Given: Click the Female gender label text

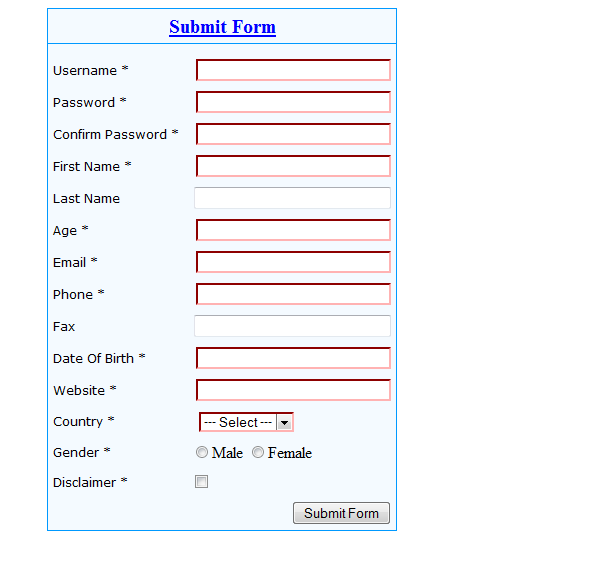Looking at the screenshot, I should [x=290, y=453].
